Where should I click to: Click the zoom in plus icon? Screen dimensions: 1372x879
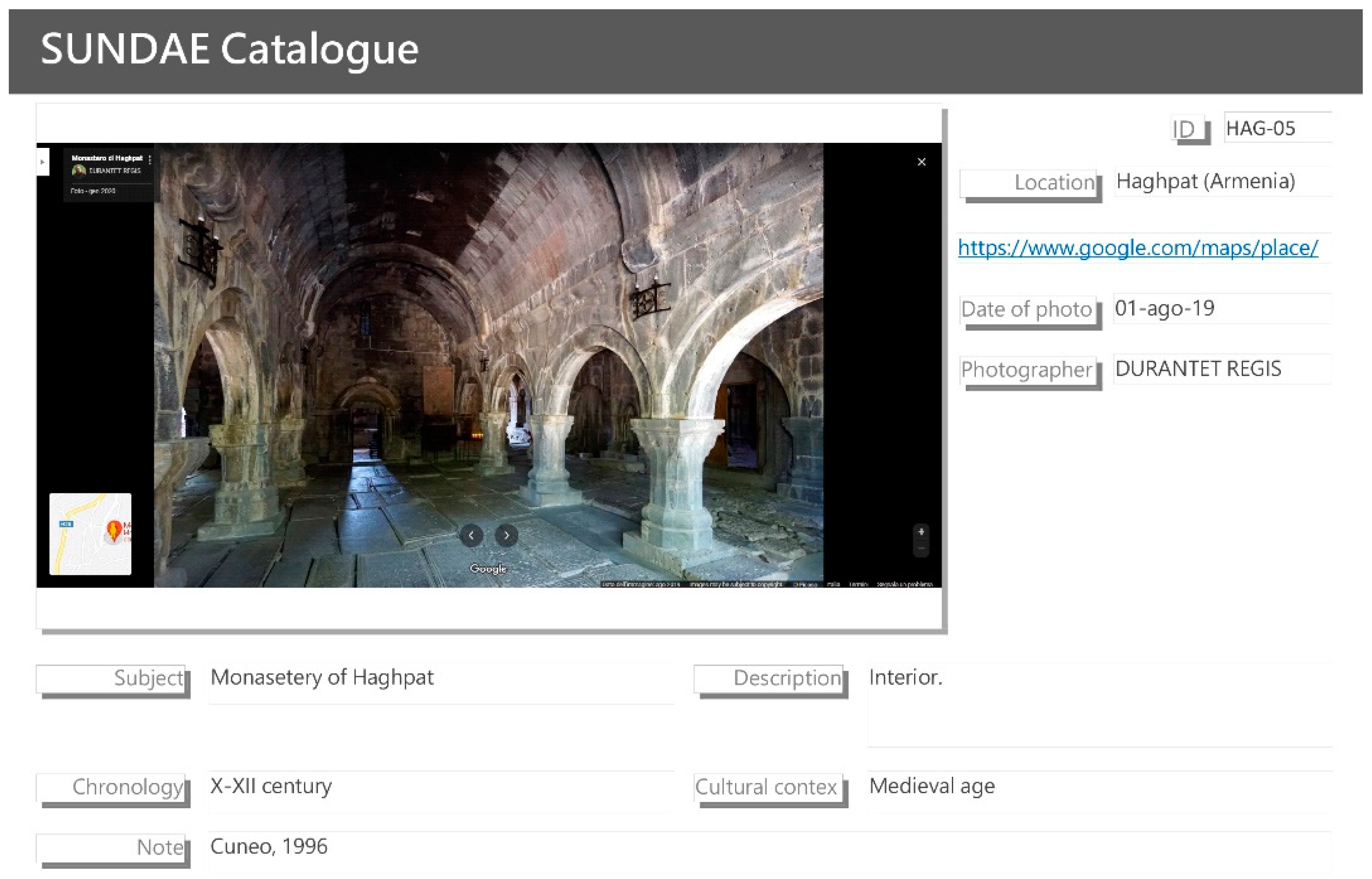[x=921, y=532]
